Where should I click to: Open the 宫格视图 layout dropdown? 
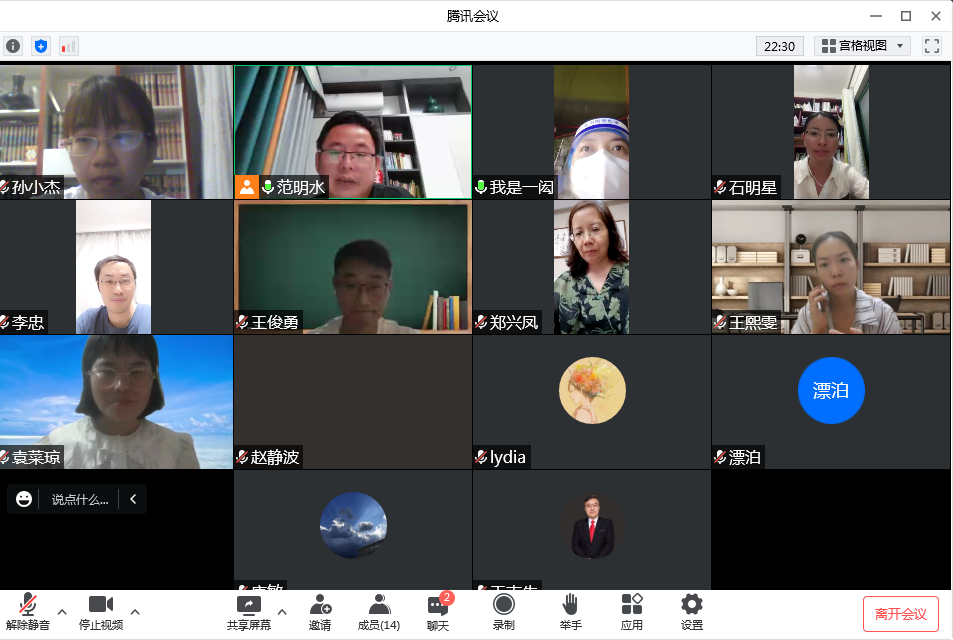(862, 46)
